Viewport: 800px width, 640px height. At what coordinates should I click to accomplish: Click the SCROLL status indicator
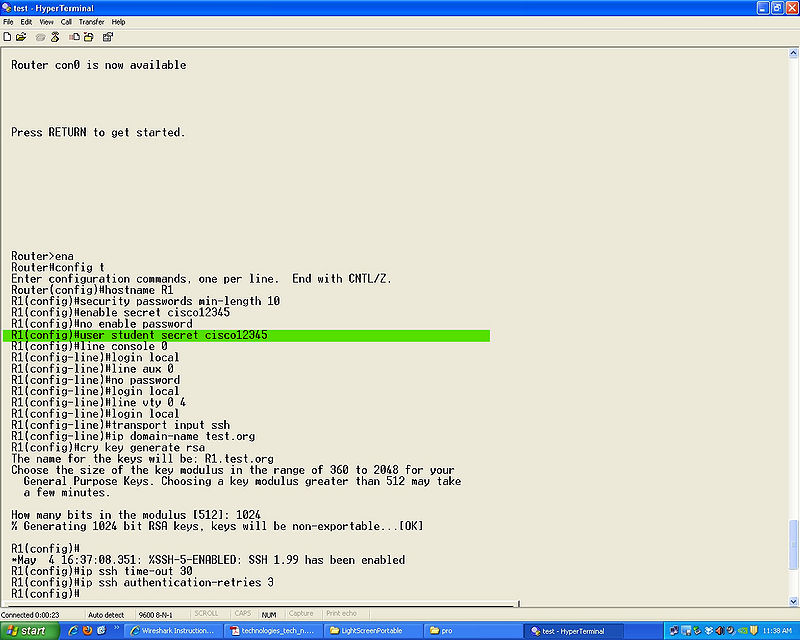tap(206, 613)
